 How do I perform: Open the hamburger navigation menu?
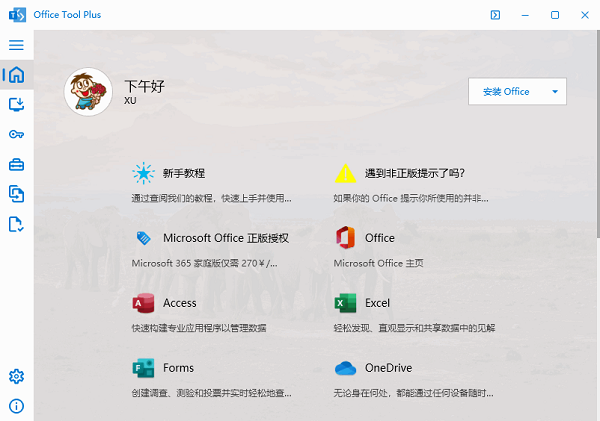coord(16,45)
